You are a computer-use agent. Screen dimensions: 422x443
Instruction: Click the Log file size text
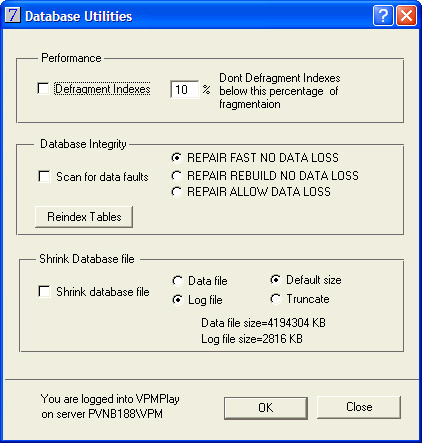(252, 339)
